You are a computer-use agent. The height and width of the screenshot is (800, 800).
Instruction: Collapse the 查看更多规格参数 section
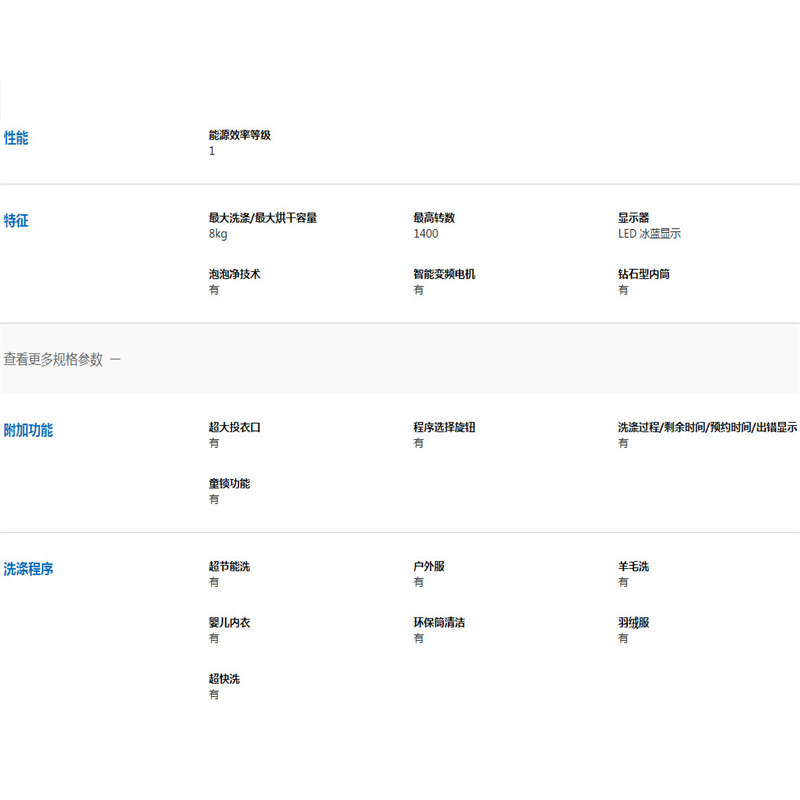[62, 359]
